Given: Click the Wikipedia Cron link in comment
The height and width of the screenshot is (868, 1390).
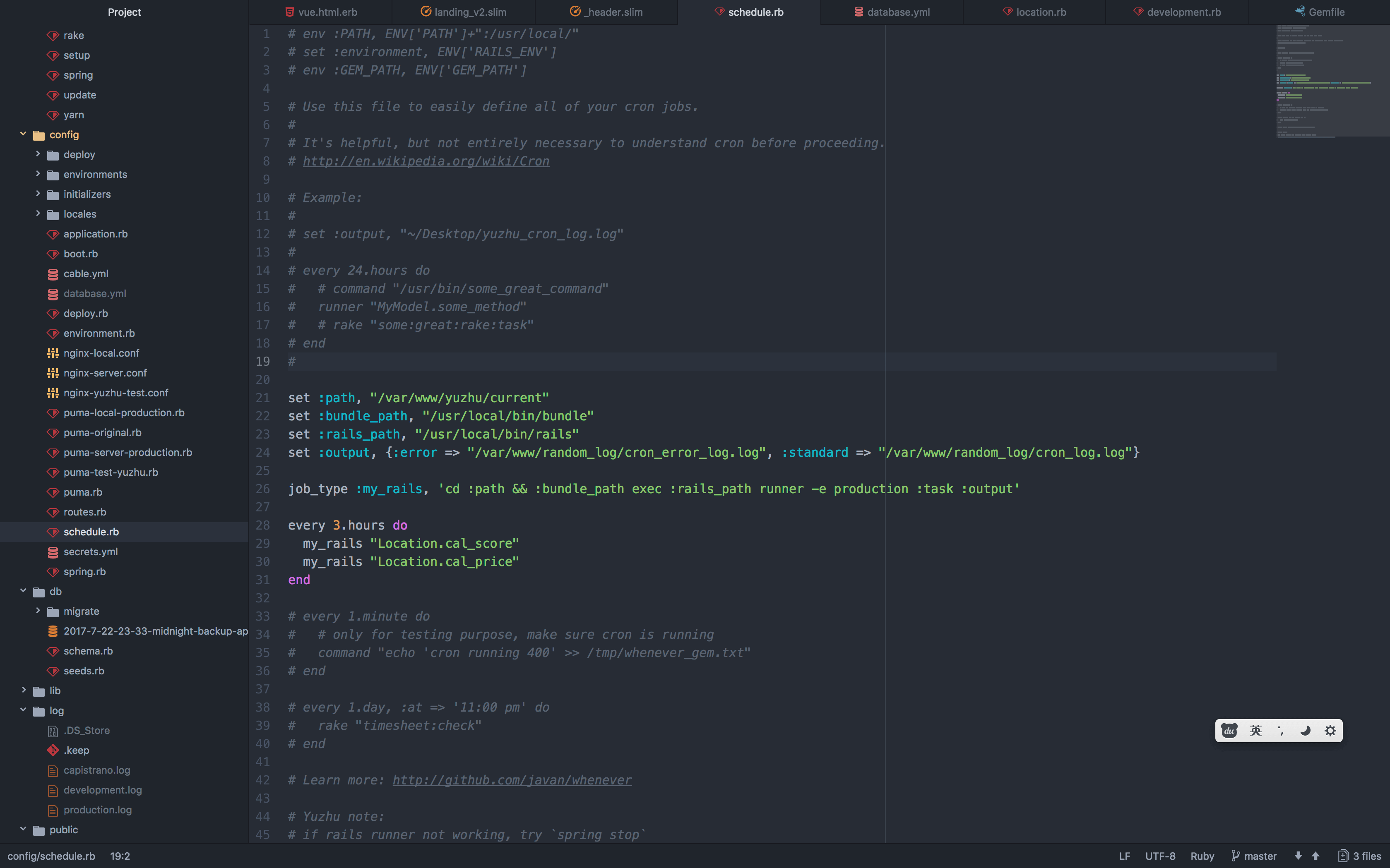Looking at the screenshot, I should pos(425,161).
